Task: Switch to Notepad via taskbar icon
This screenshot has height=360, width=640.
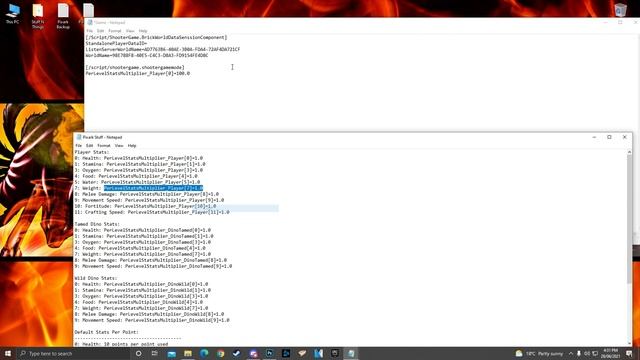Action: tap(351, 353)
